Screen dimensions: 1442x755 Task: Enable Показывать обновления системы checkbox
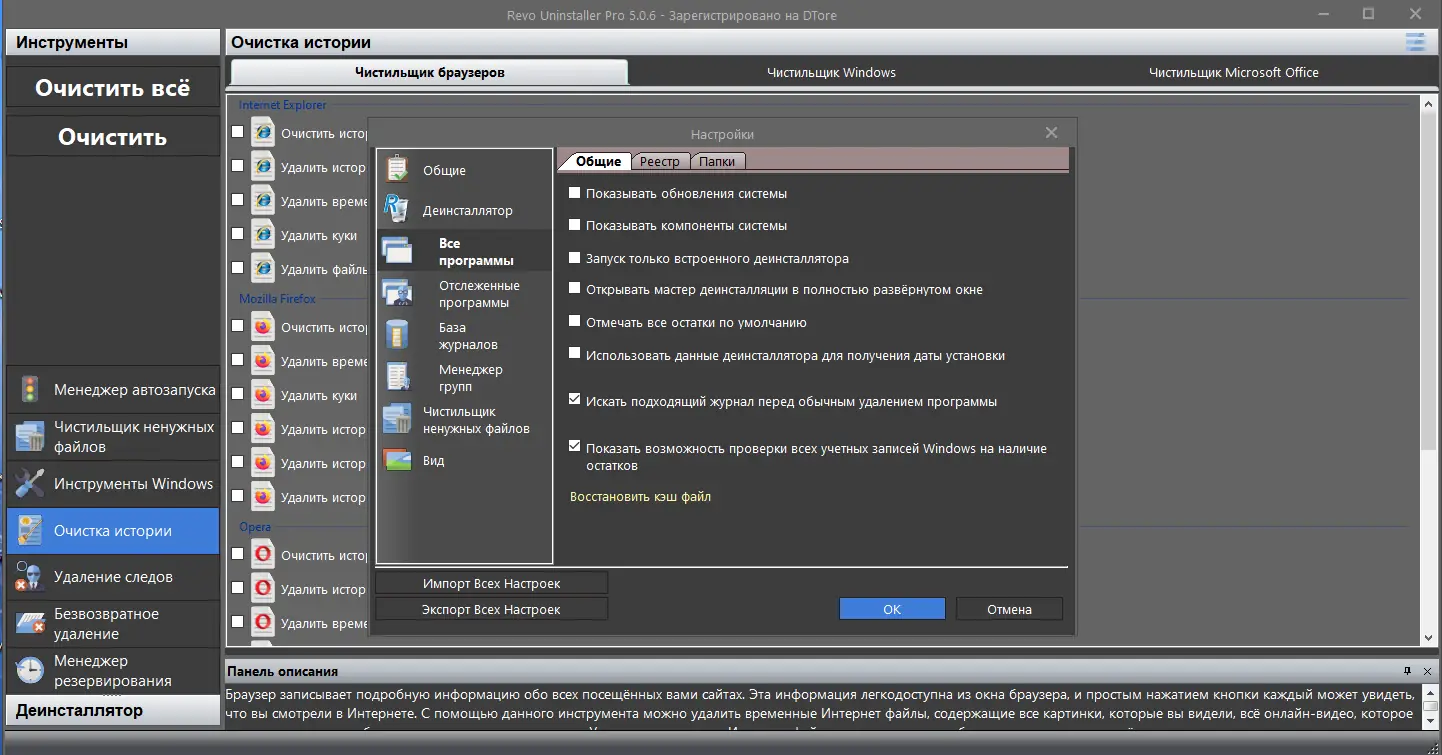point(575,193)
